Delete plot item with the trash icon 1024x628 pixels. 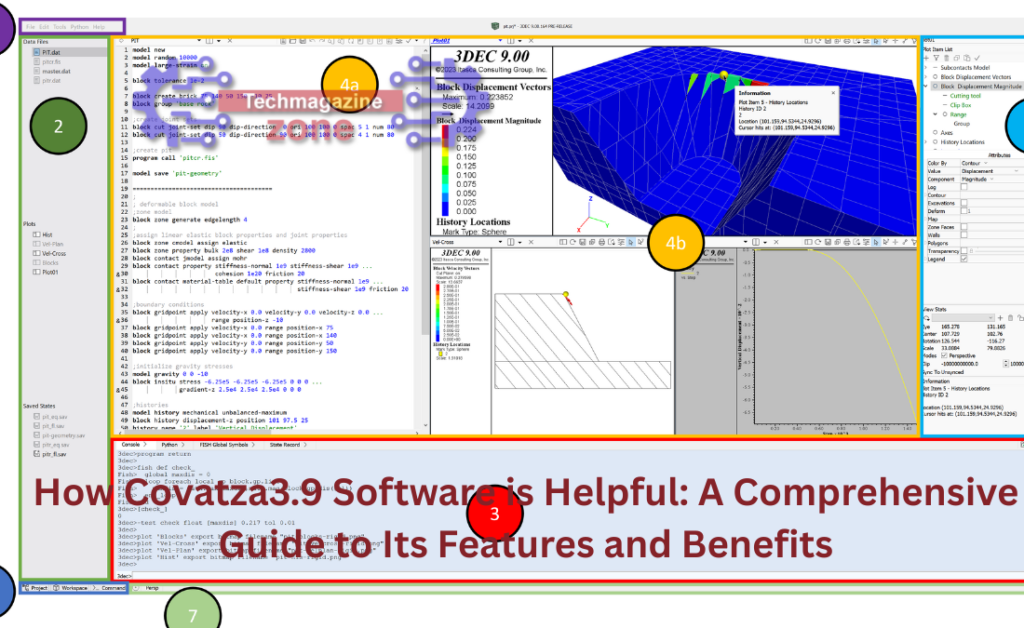tap(946, 58)
